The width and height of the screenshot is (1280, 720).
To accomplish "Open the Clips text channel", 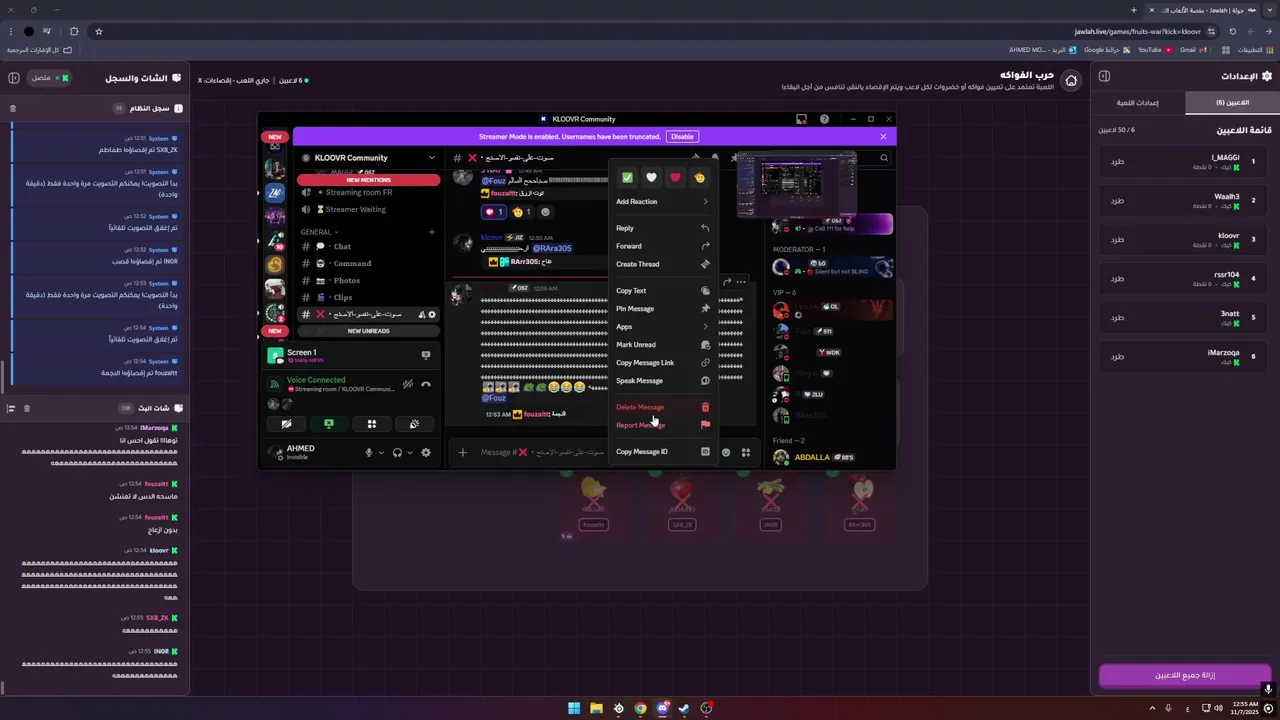I will [368, 297].
